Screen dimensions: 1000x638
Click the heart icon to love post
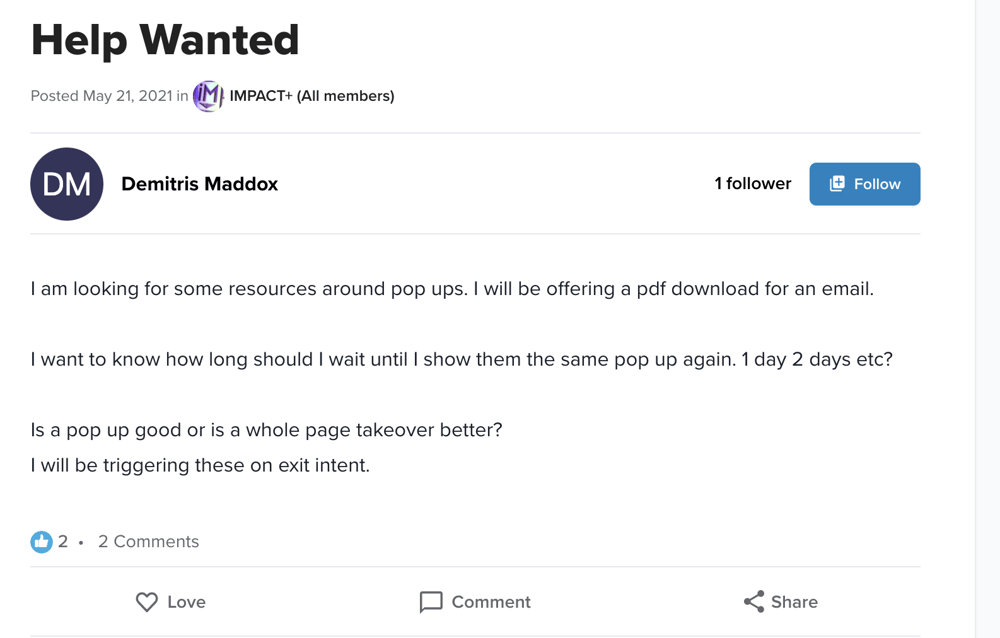tap(147, 602)
